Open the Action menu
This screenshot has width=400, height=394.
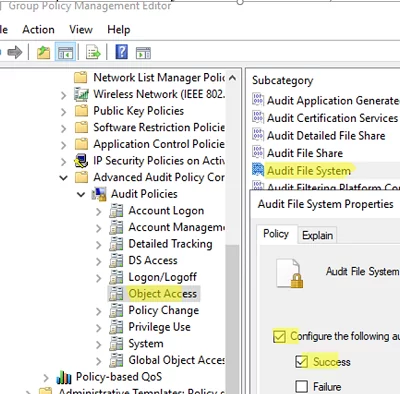[x=38, y=30]
